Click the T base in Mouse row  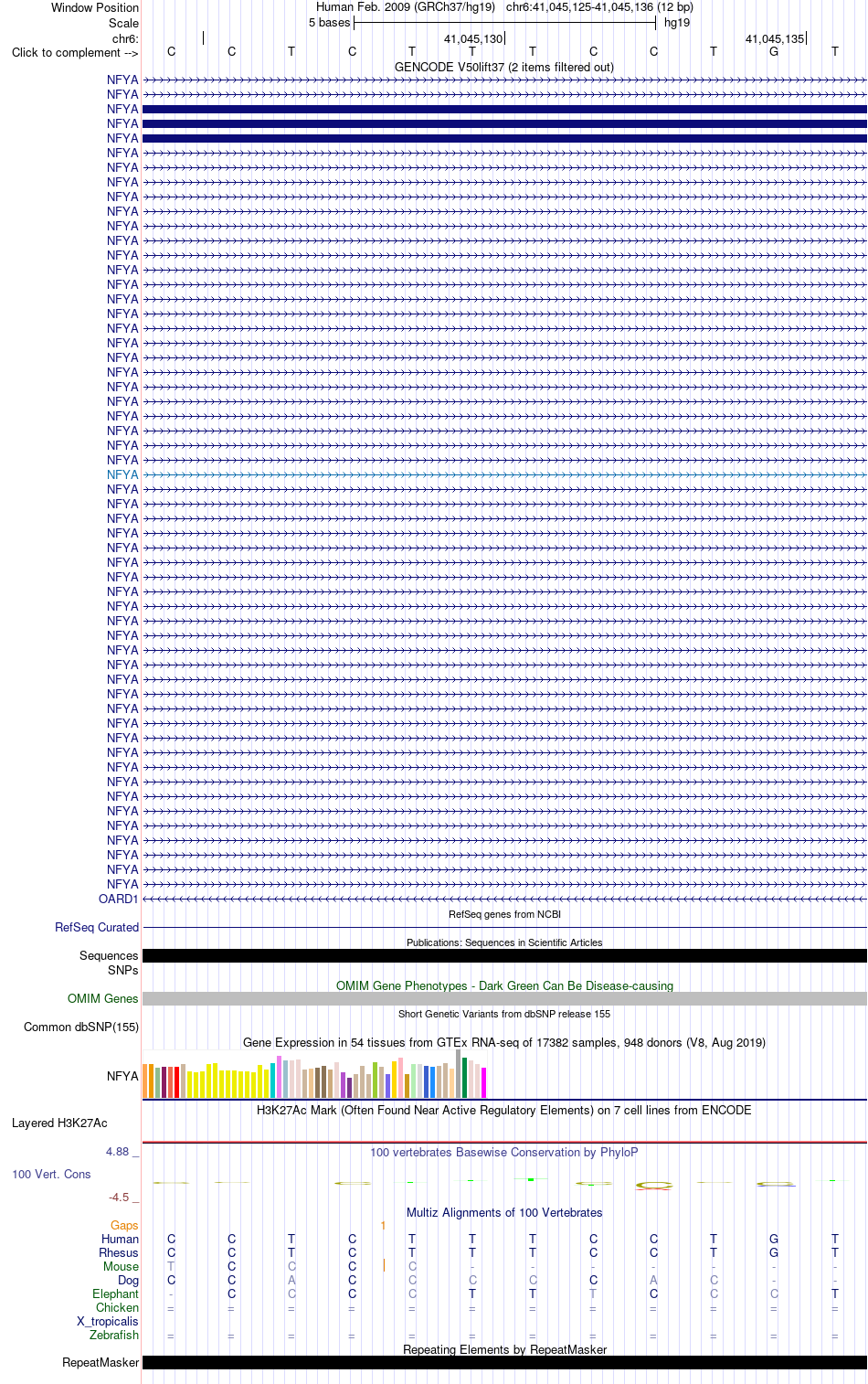(171, 1266)
